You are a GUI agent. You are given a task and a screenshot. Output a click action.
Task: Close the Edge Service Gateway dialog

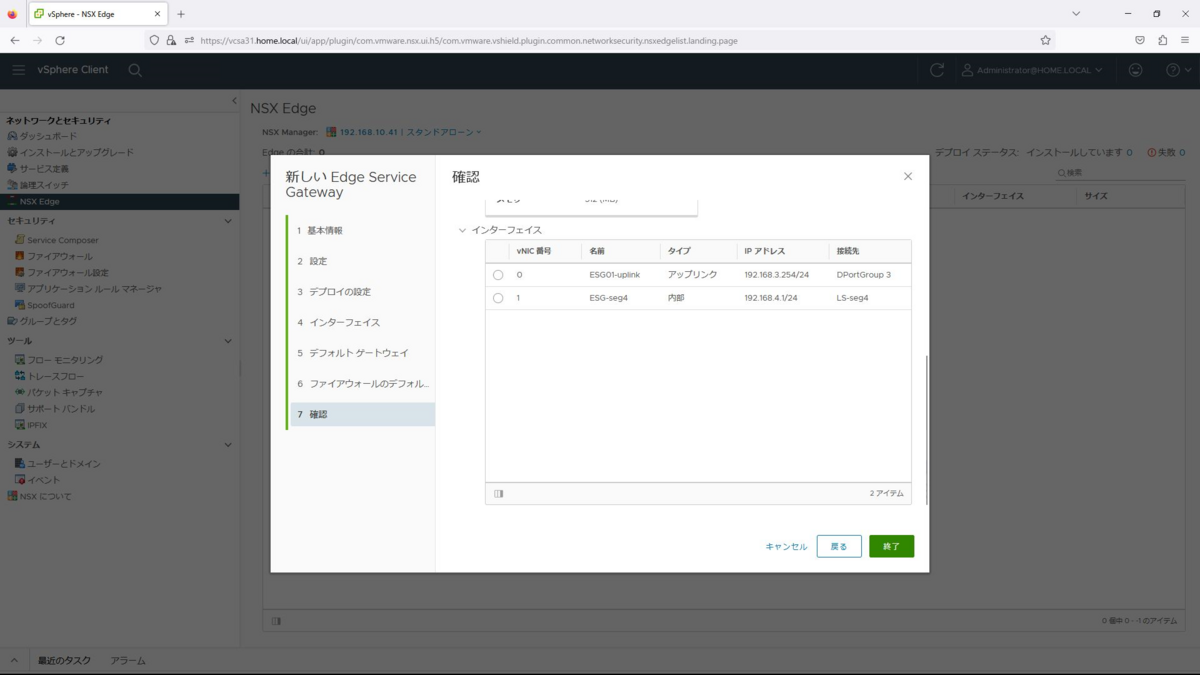click(x=908, y=176)
